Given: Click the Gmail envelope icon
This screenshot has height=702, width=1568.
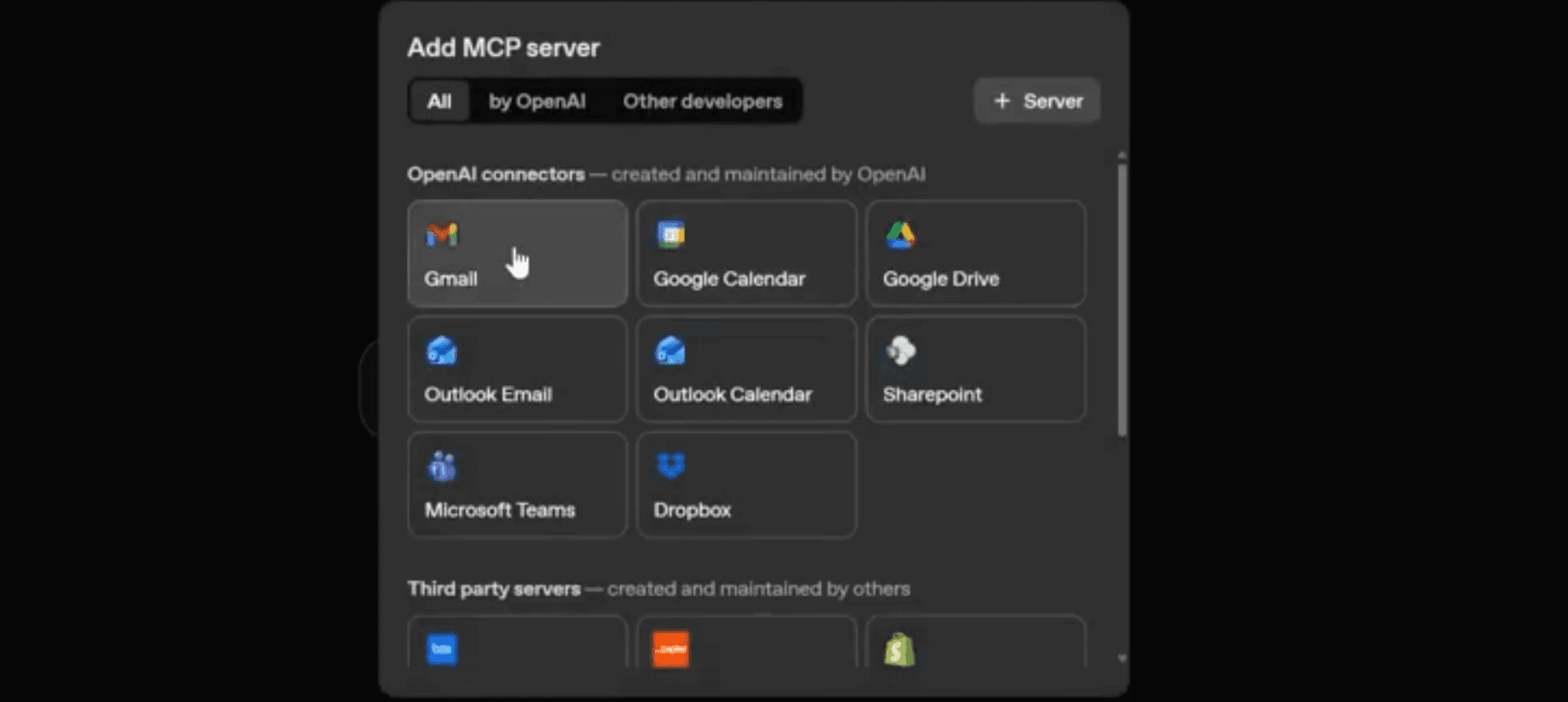Looking at the screenshot, I should (442, 235).
